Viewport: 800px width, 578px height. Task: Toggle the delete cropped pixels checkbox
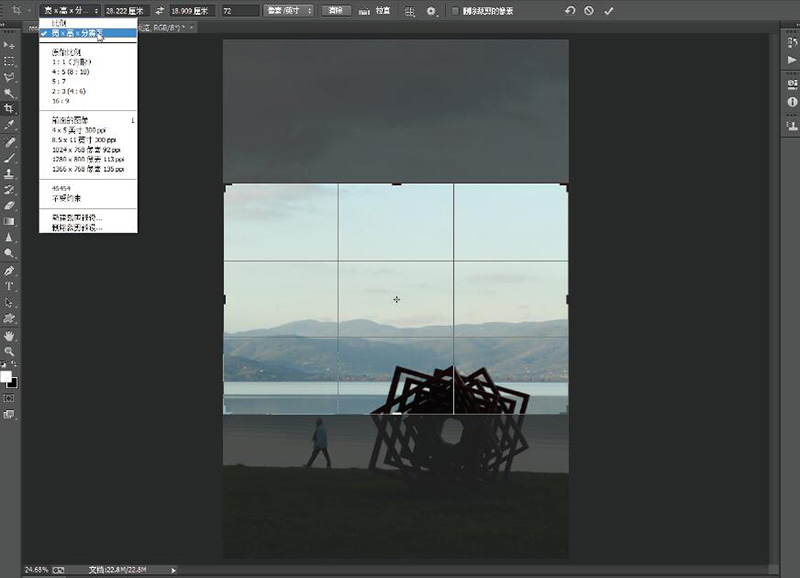point(456,11)
